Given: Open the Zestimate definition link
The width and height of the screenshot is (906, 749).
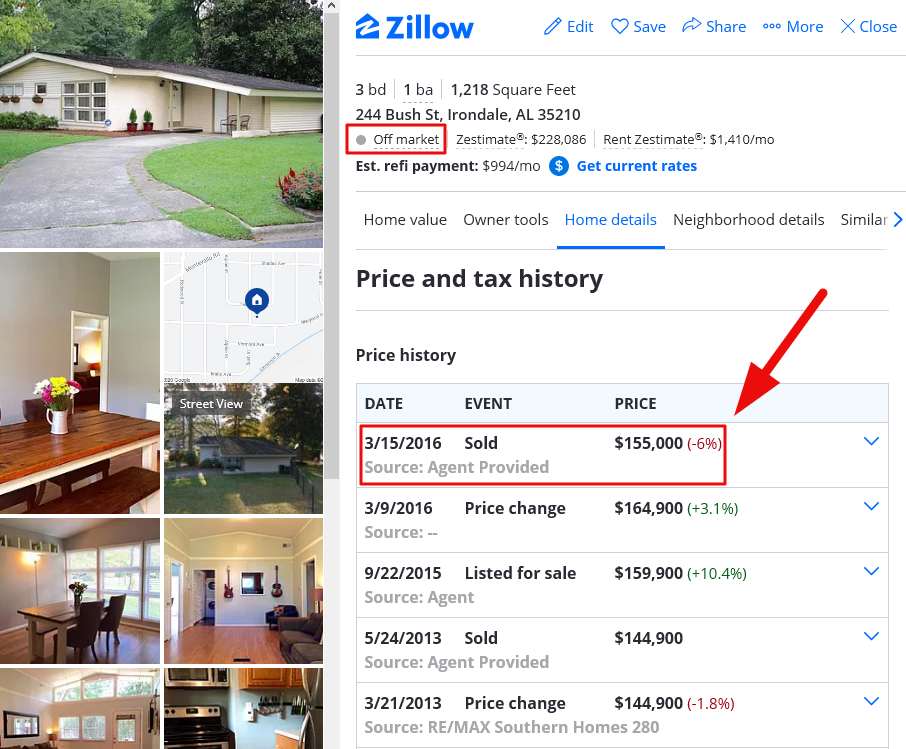Looking at the screenshot, I should tap(488, 139).
